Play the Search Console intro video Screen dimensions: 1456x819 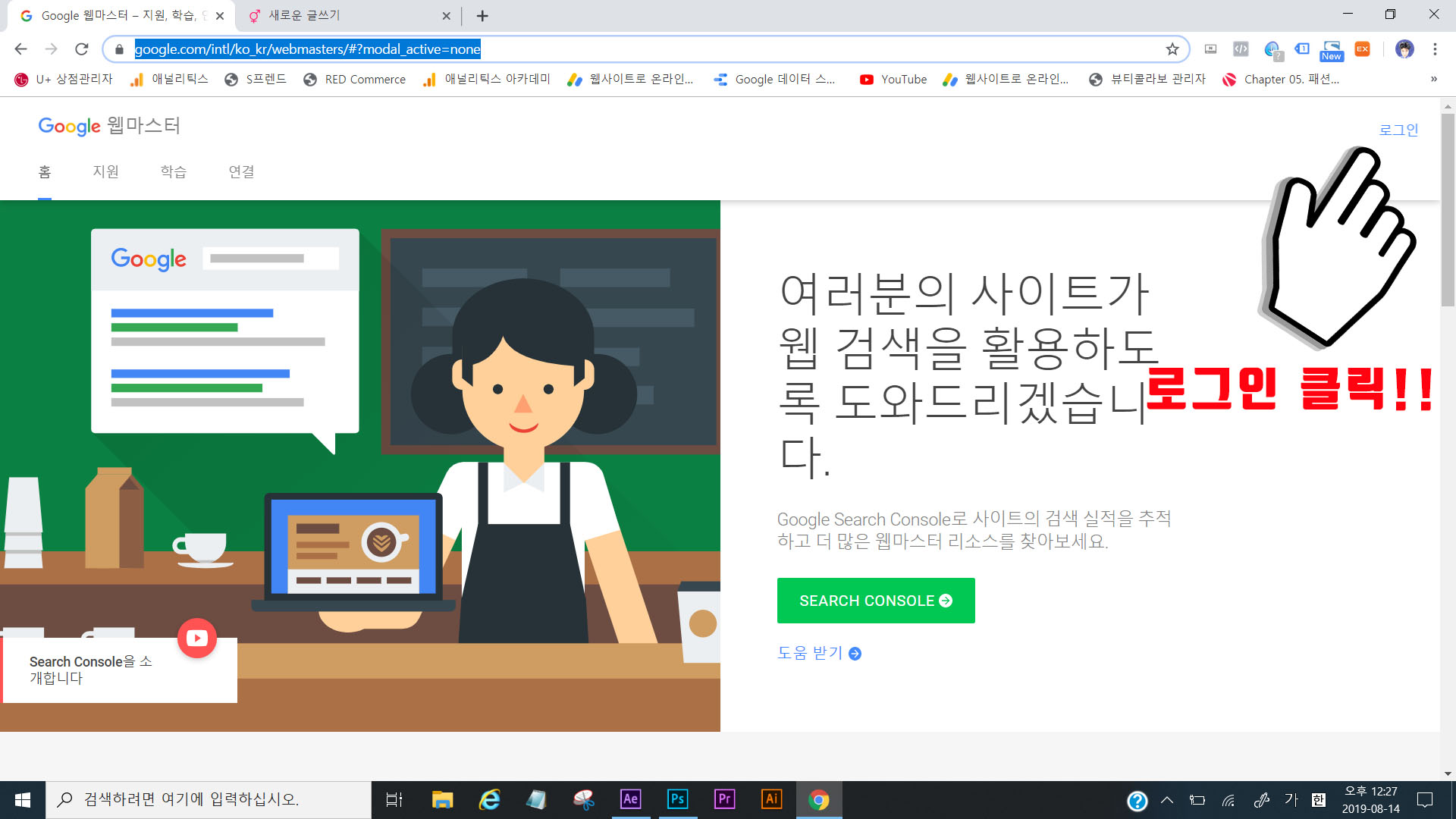197,639
